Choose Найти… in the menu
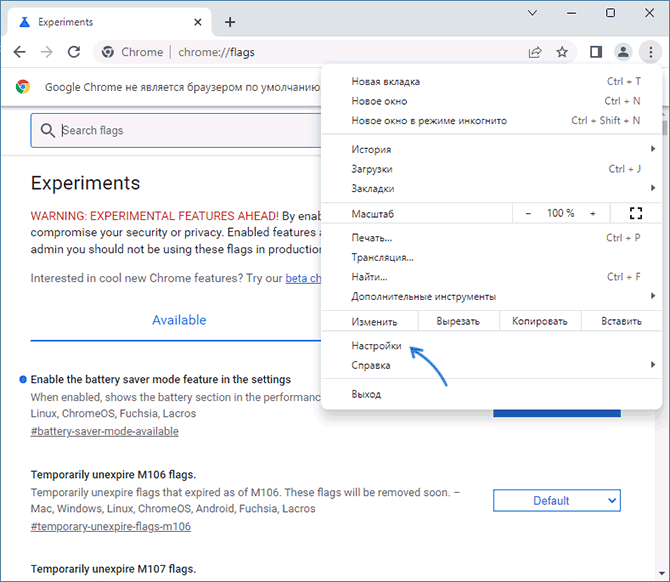The height and width of the screenshot is (582, 670). pos(491,277)
